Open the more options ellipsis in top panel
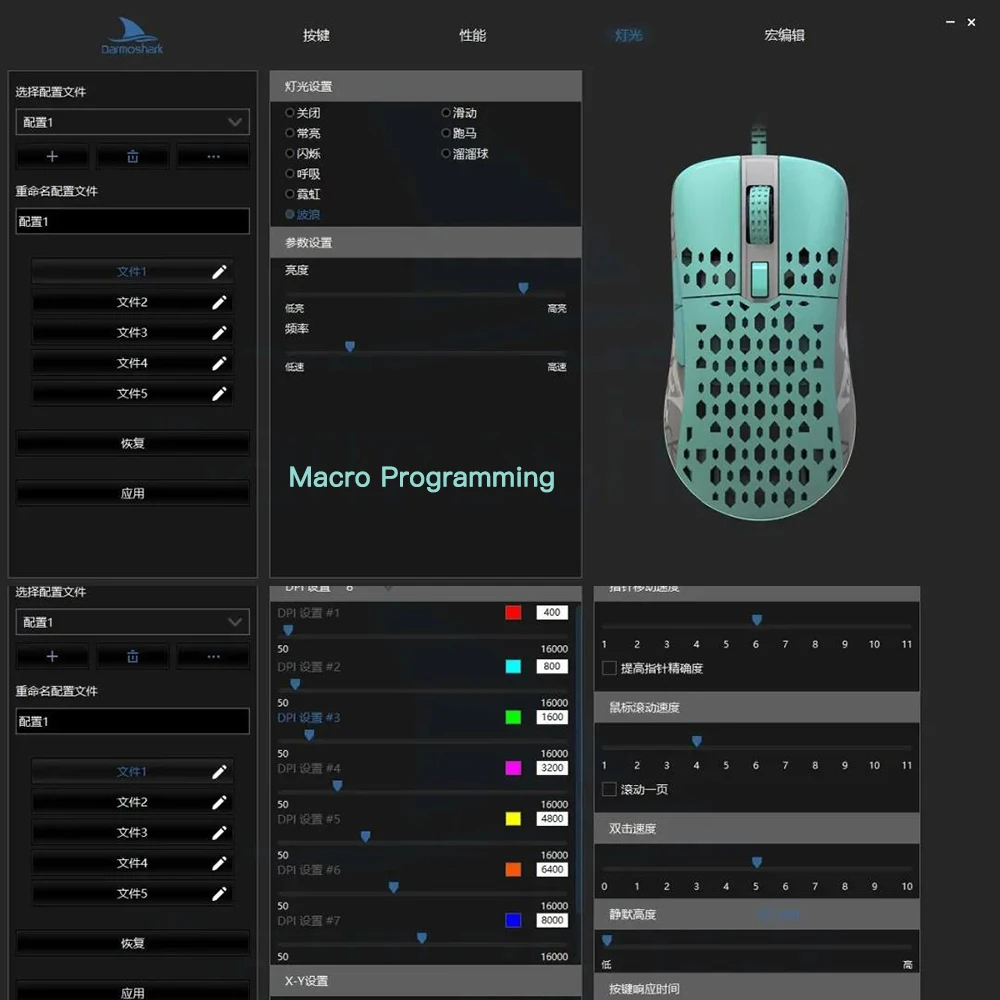The width and height of the screenshot is (1000, 1000). tap(213, 156)
